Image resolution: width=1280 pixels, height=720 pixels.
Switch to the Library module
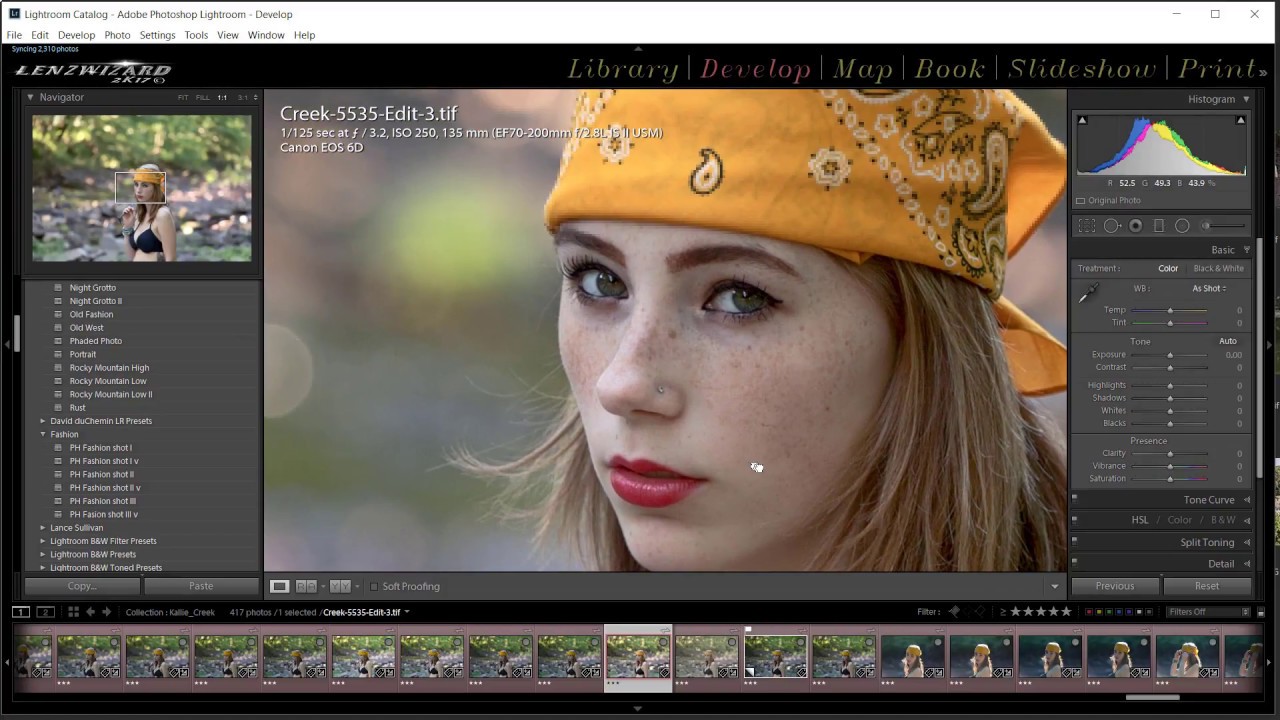tap(623, 69)
